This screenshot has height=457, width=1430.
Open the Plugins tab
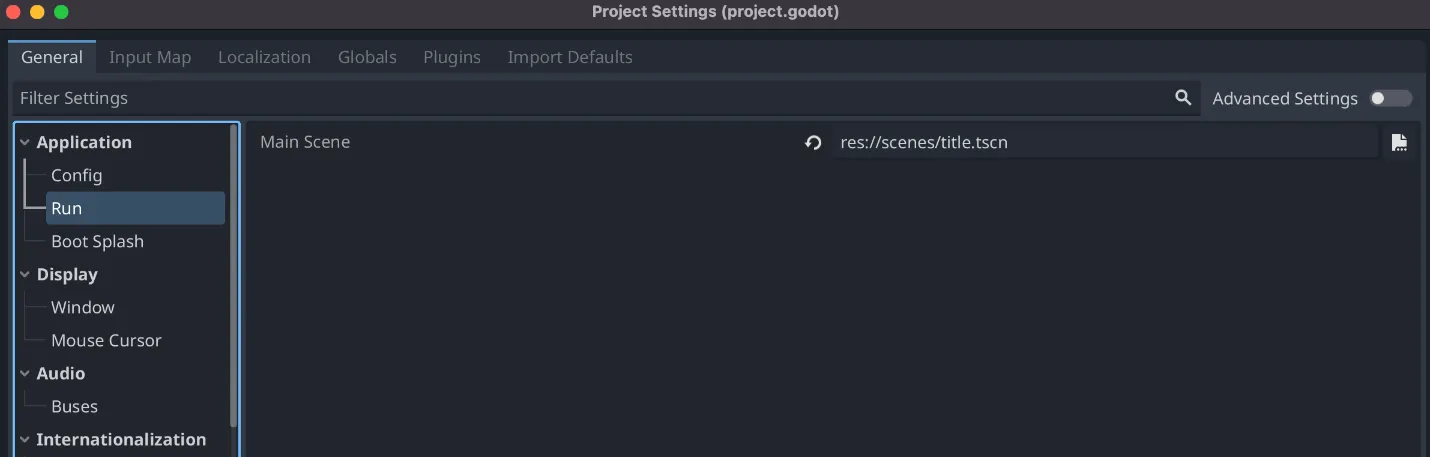pyautogui.click(x=452, y=57)
